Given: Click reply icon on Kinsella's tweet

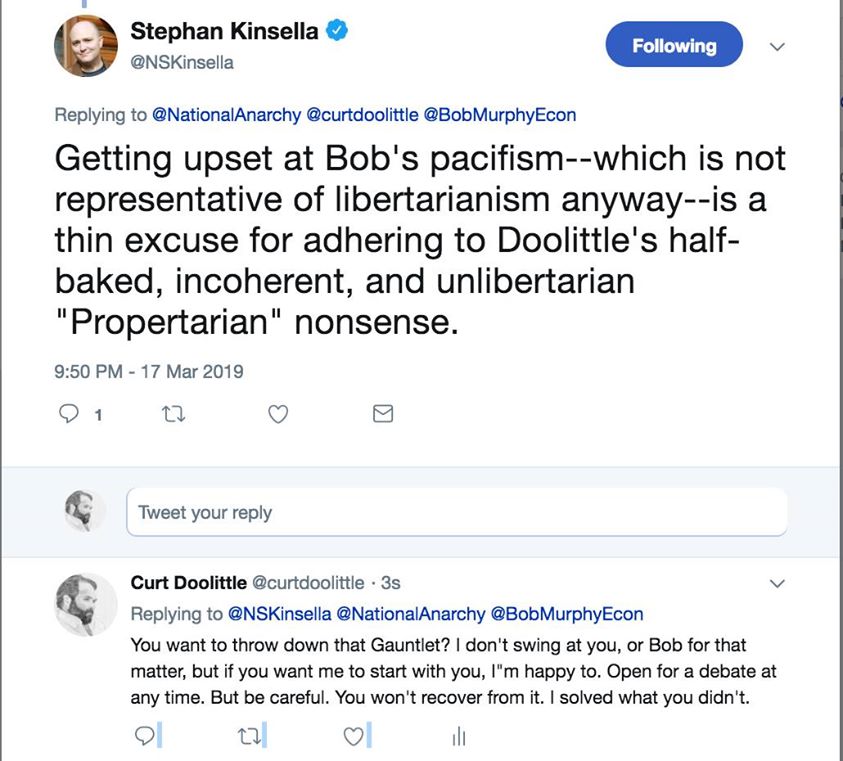Looking at the screenshot, I should pos(71,413).
